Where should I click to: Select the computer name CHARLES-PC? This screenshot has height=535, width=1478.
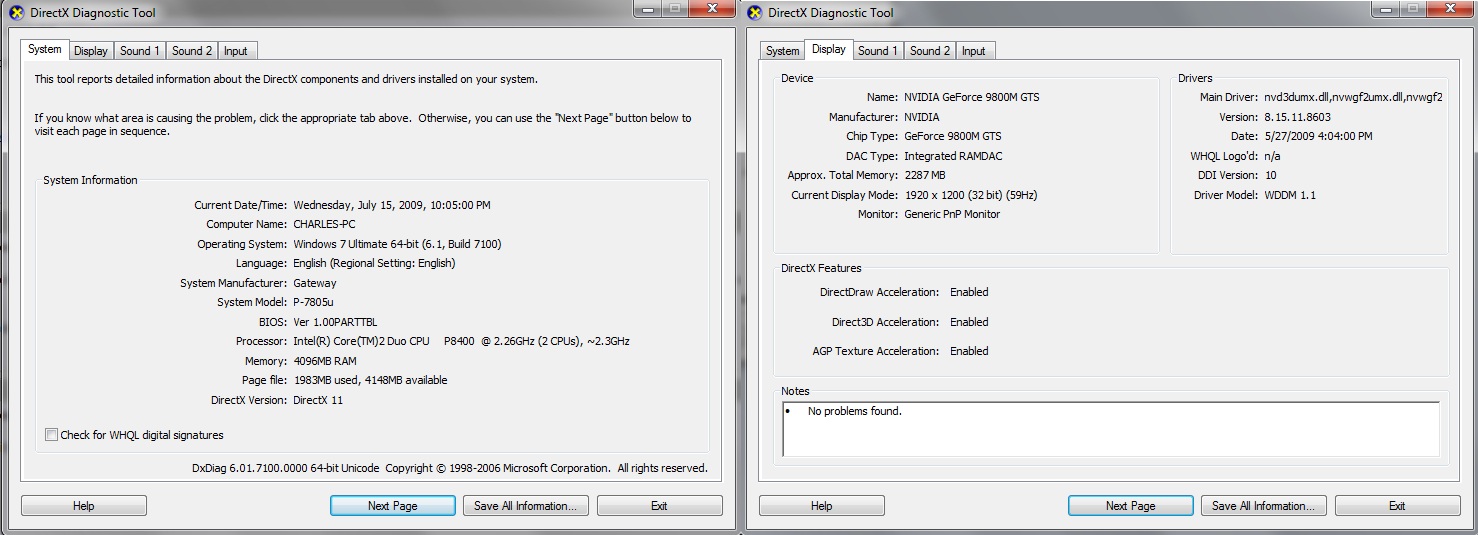(324, 224)
